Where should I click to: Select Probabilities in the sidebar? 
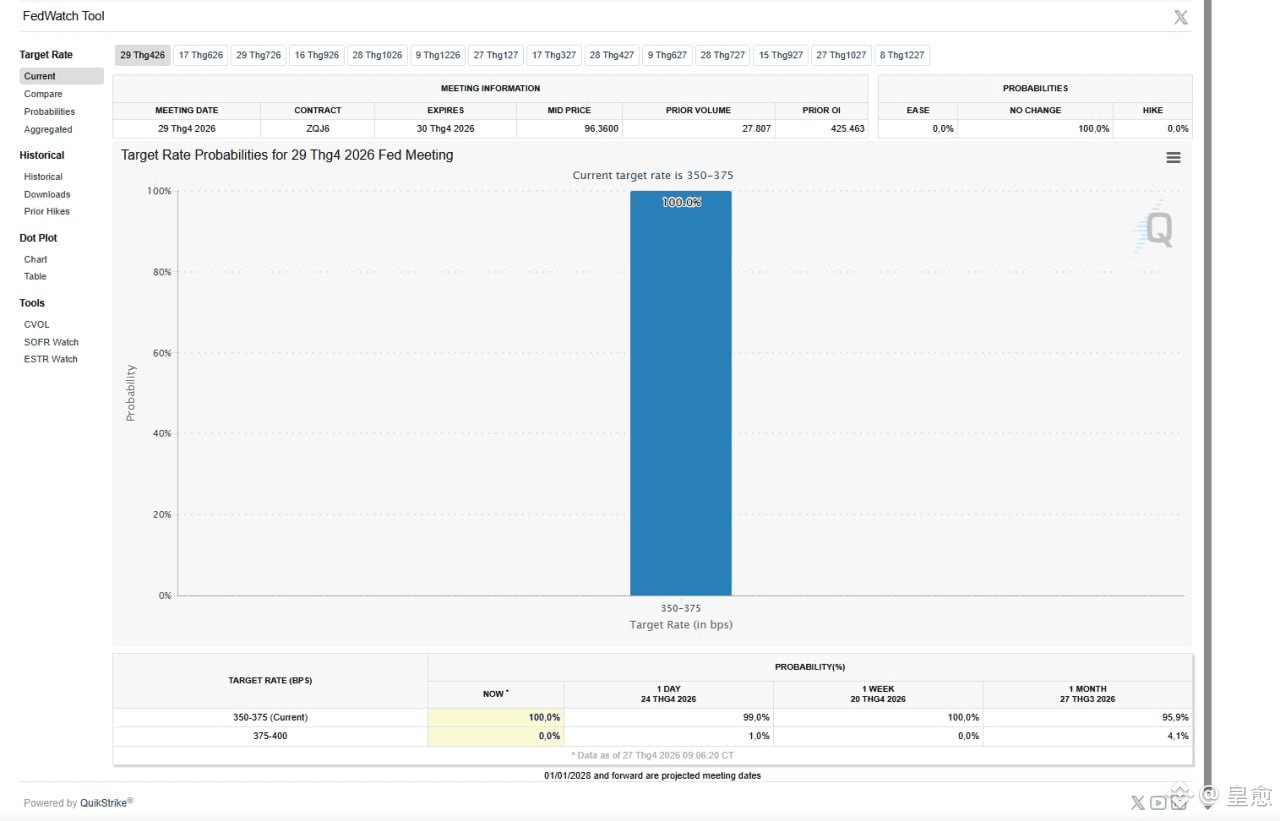(50, 112)
